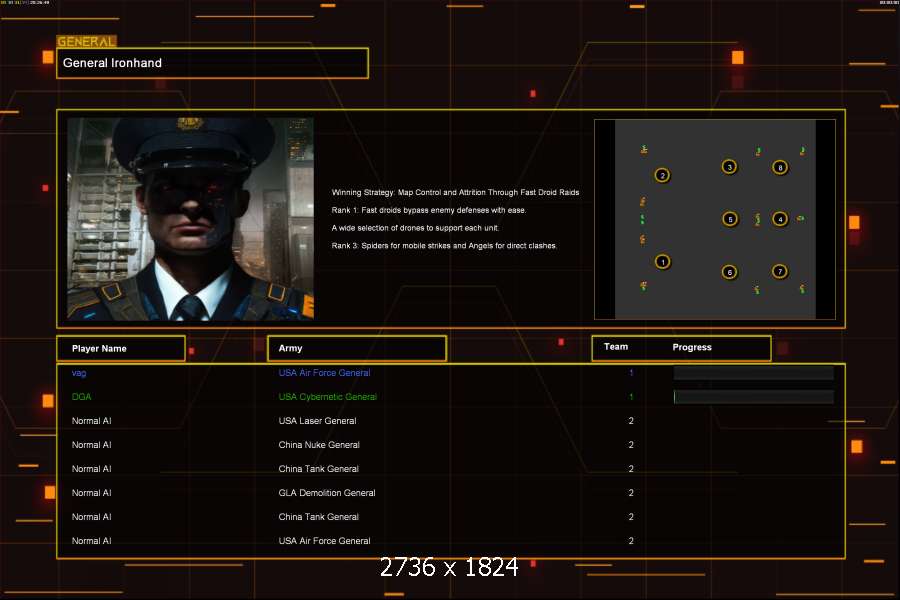Click the General Ironhand portrait image
Screen dimensions: 900x600
(191, 219)
